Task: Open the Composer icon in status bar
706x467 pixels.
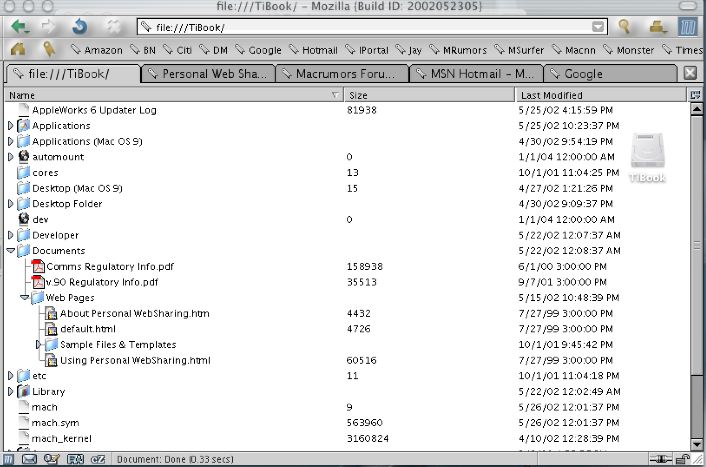Action: pos(52,459)
